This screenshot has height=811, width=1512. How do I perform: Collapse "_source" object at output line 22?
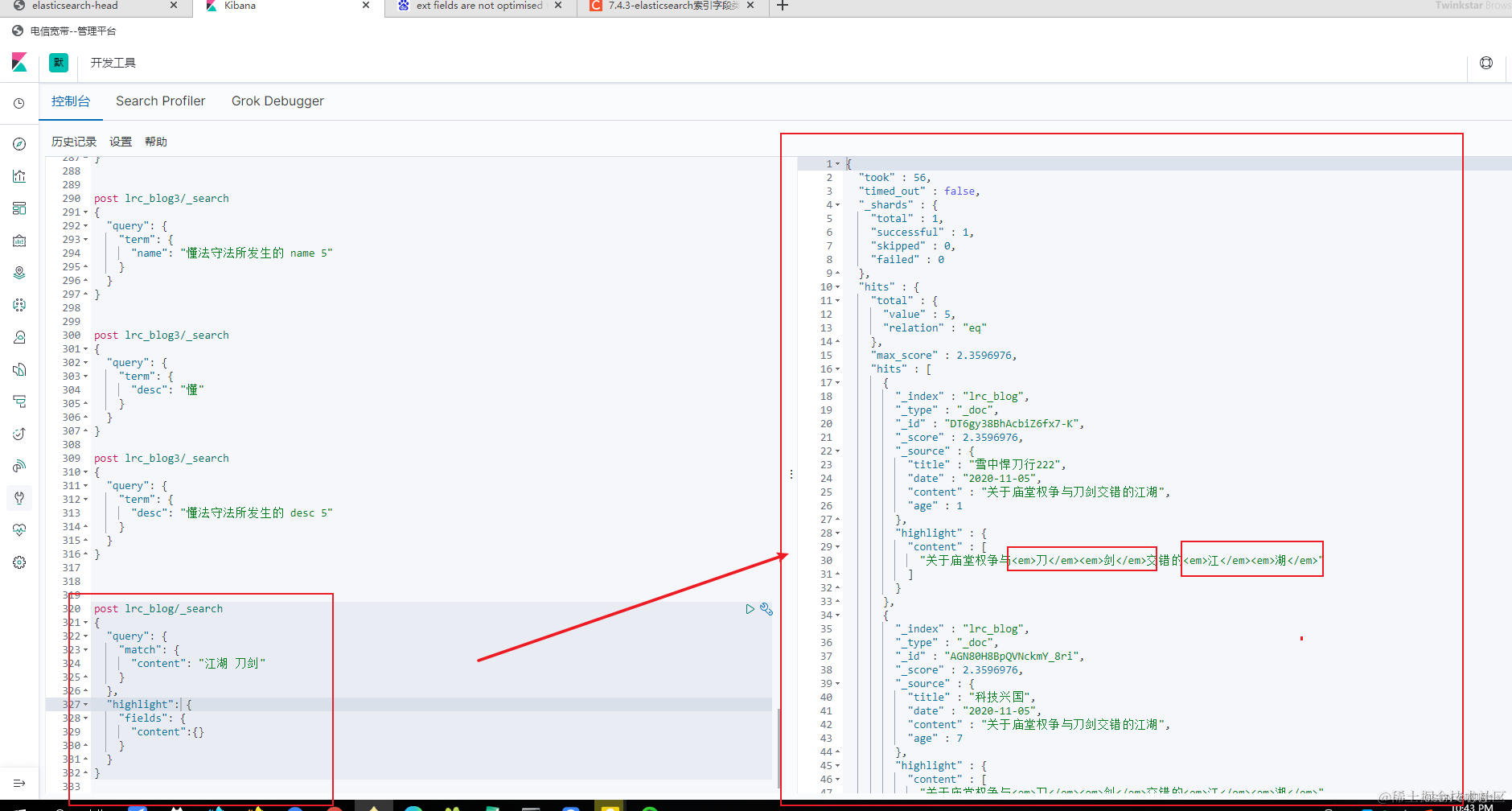point(837,451)
